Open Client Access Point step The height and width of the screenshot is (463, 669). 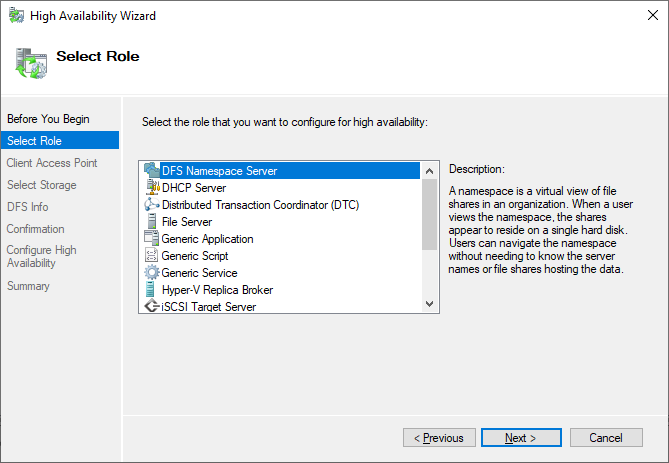coord(52,163)
